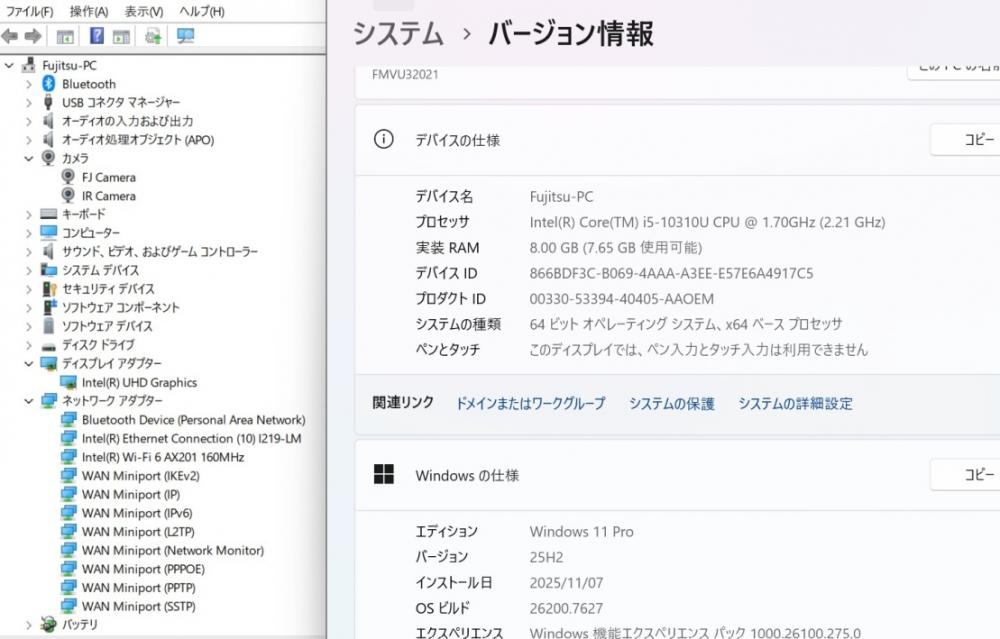Collapse the カメラ category in device tree
1000x639 pixels.
(29, 158)
